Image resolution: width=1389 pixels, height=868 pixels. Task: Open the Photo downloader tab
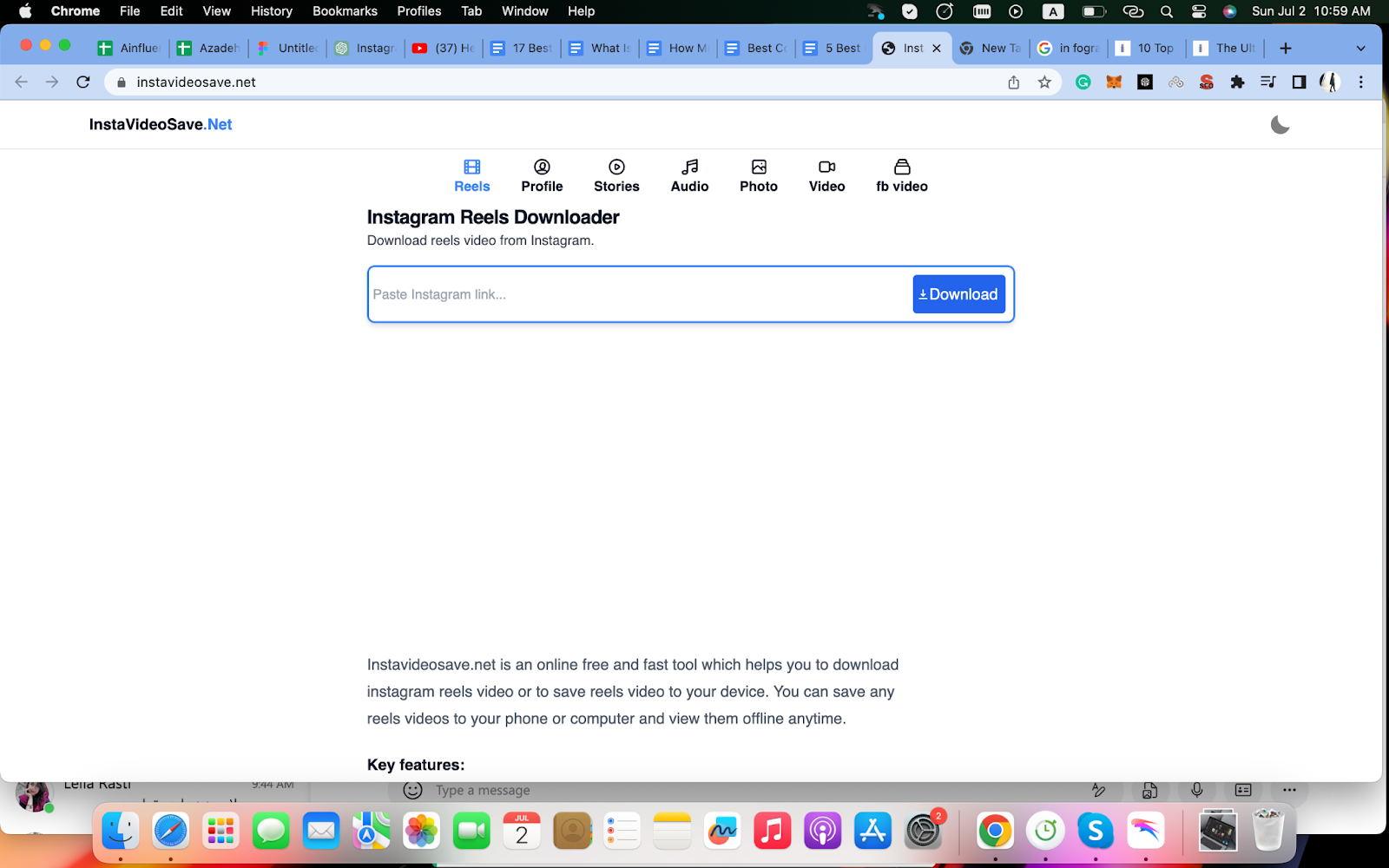(x=759, y=176)
